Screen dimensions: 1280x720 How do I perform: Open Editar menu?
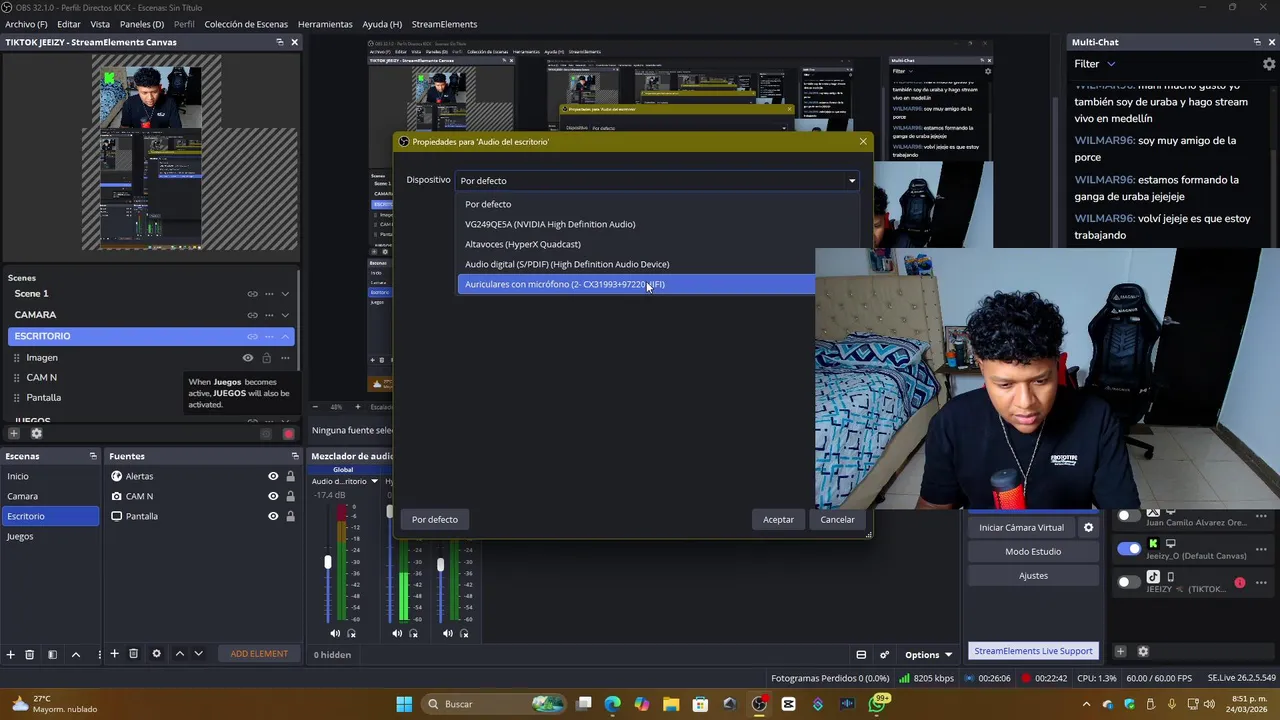(x=69, y=24)
